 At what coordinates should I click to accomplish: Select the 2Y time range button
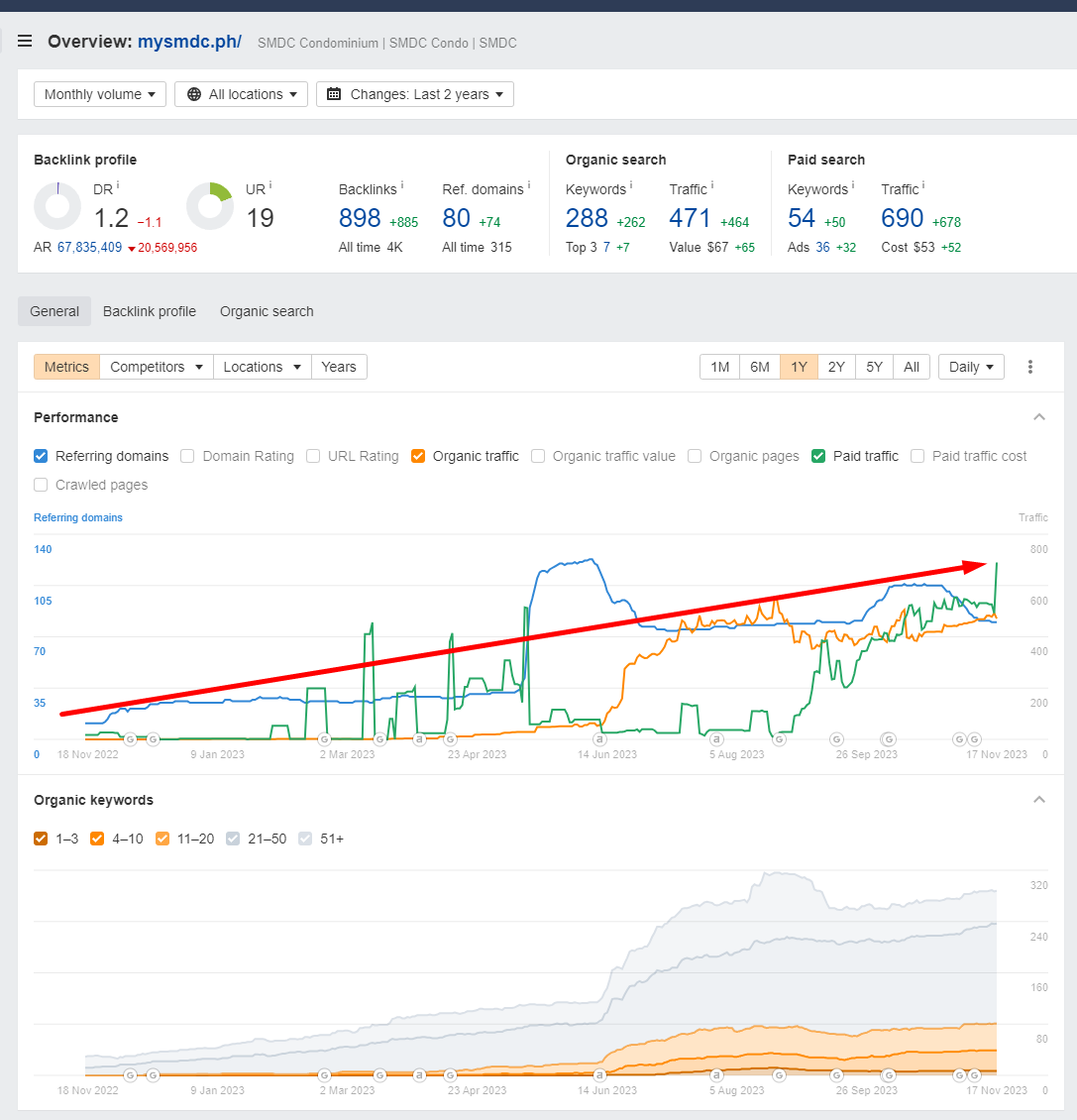click(835, 366)
